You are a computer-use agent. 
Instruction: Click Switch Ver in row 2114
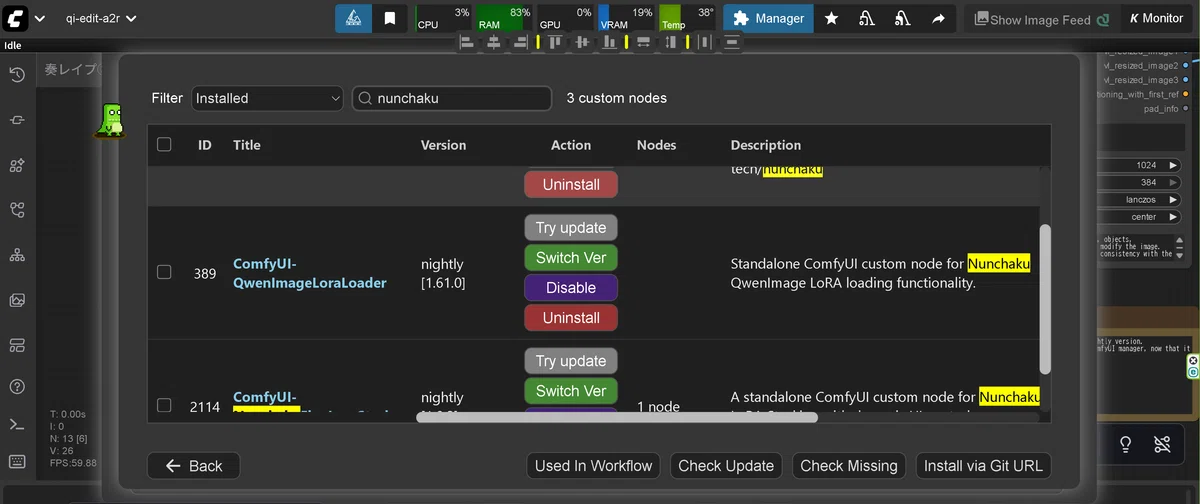pos(571,390)
